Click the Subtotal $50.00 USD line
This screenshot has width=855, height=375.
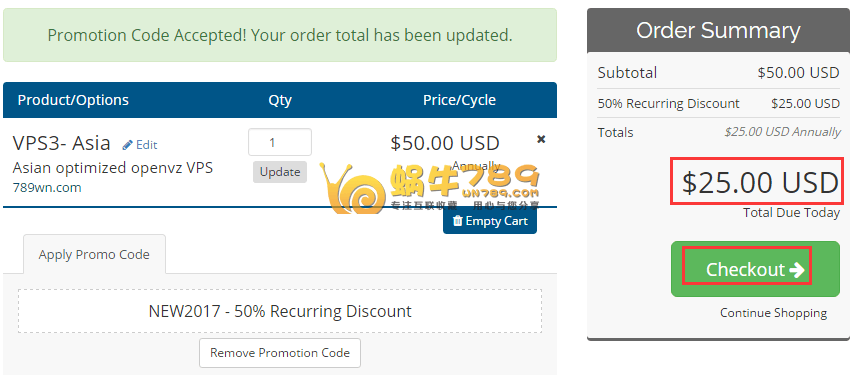click(x=718, y=72)
